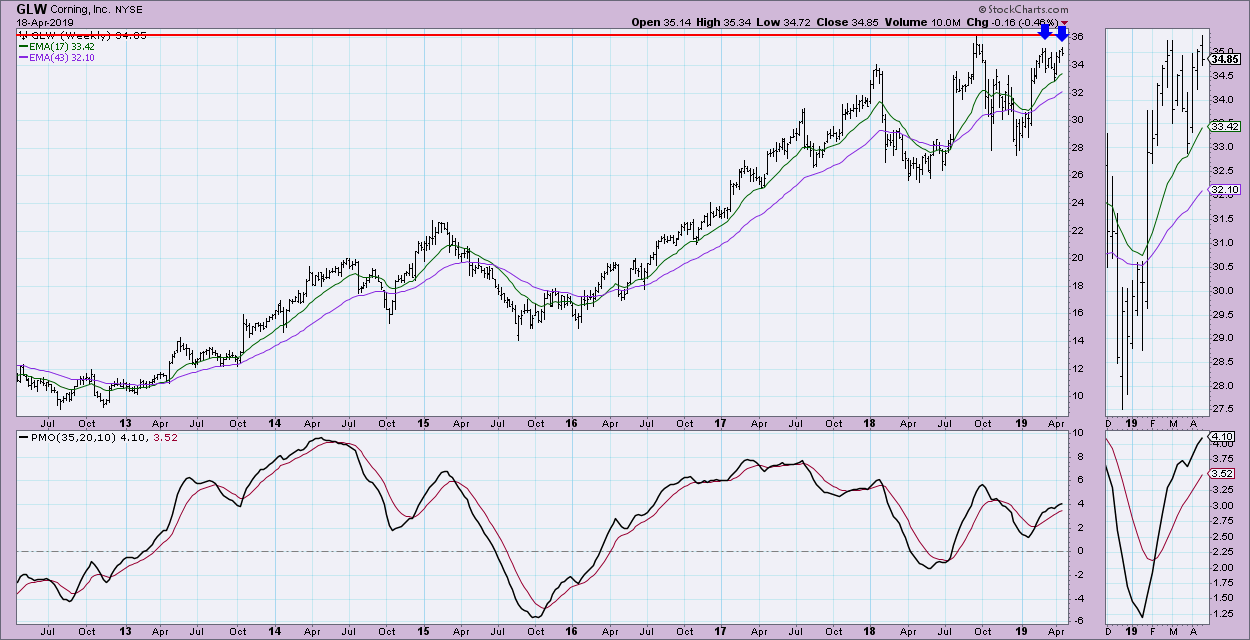Click the green EMA(17) legend line marker
This screenshot has width=1250, height=640.
point(23,46)
